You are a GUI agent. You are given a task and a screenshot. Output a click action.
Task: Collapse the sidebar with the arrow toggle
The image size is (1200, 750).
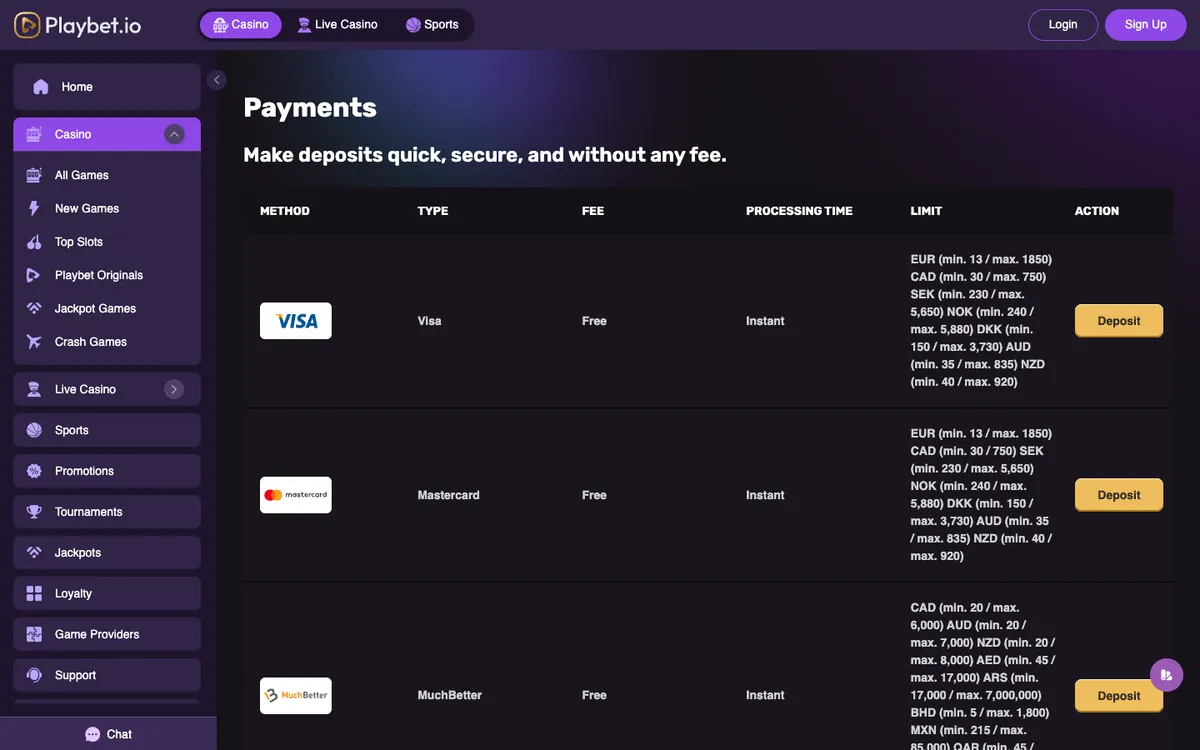click(x=217, y=80)
